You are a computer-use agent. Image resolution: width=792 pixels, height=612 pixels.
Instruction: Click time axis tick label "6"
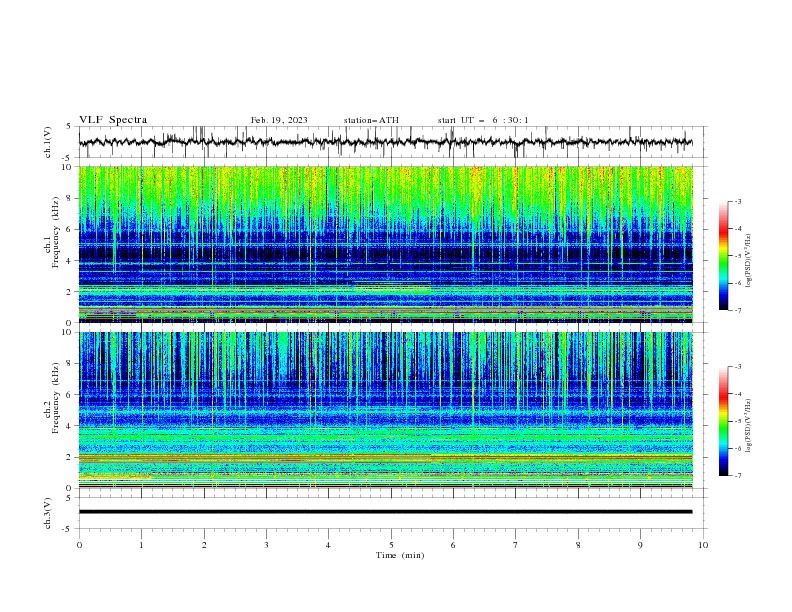(x=453, y=545)
